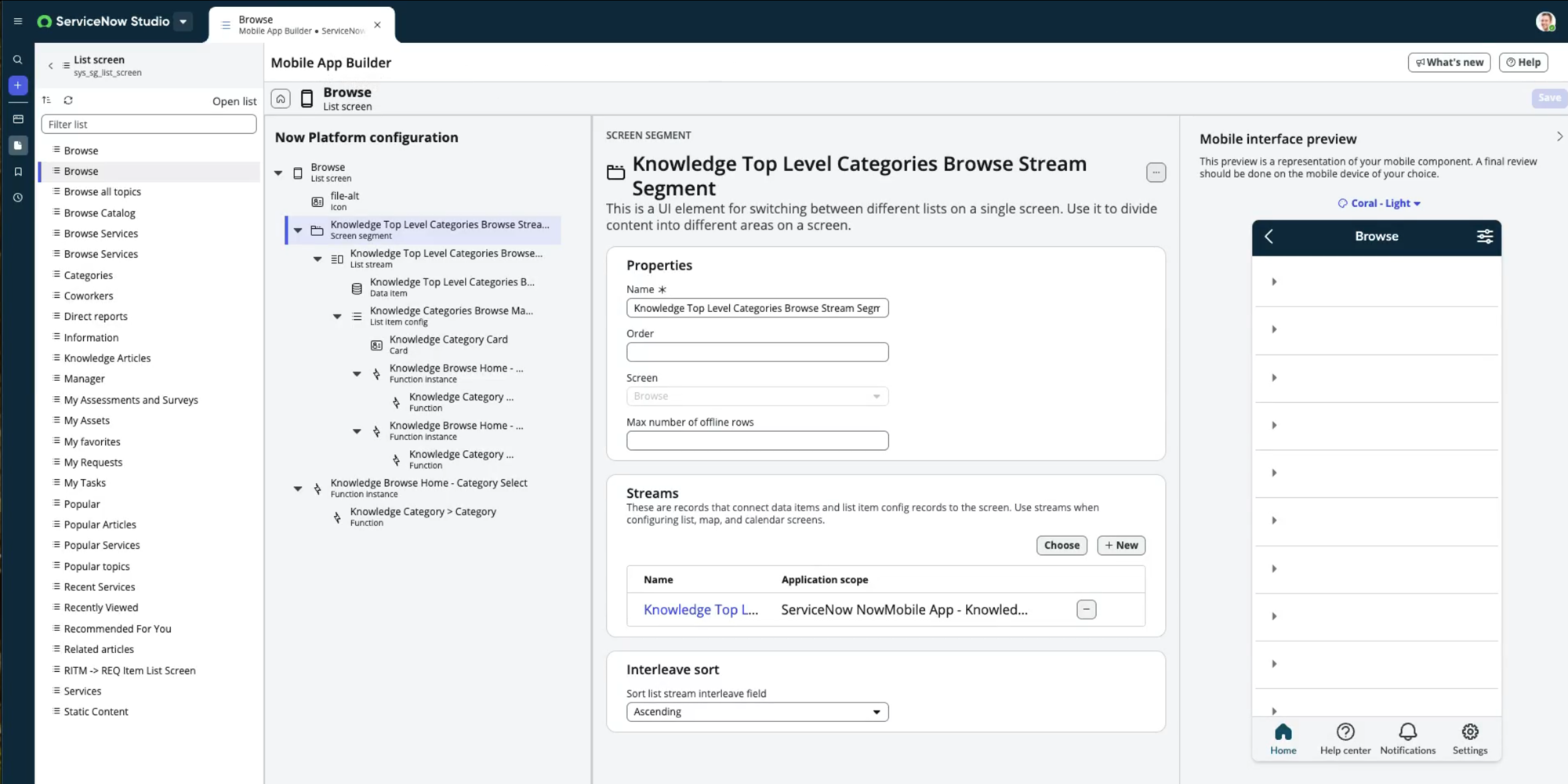The height and width of the screenshot is (784, 1568).
Task: Select the file-alt Icon tree item
Action: pyautogui.click(x=345, y=201)
